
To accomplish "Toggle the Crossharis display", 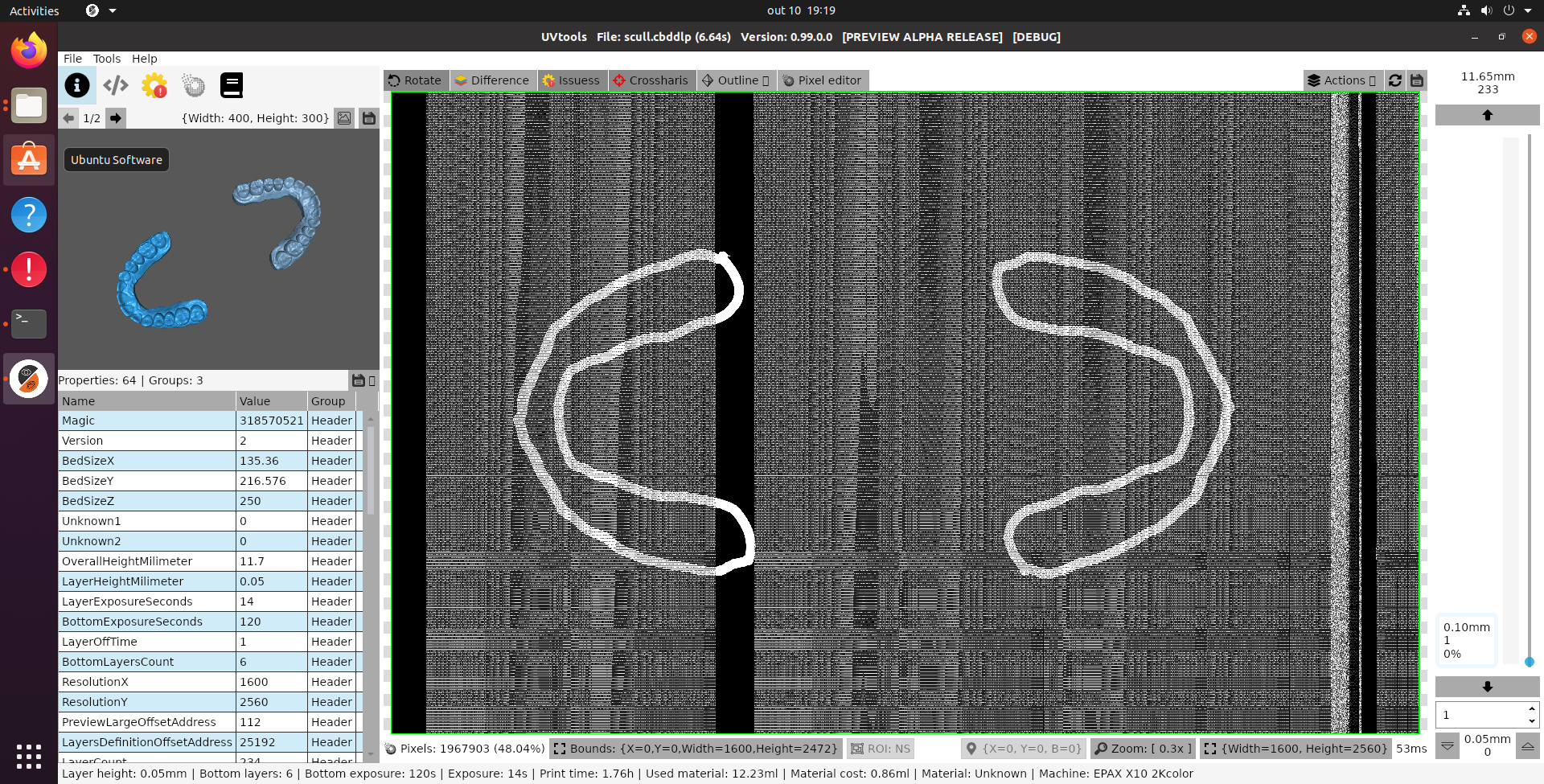I will click(x=651, y=80).
